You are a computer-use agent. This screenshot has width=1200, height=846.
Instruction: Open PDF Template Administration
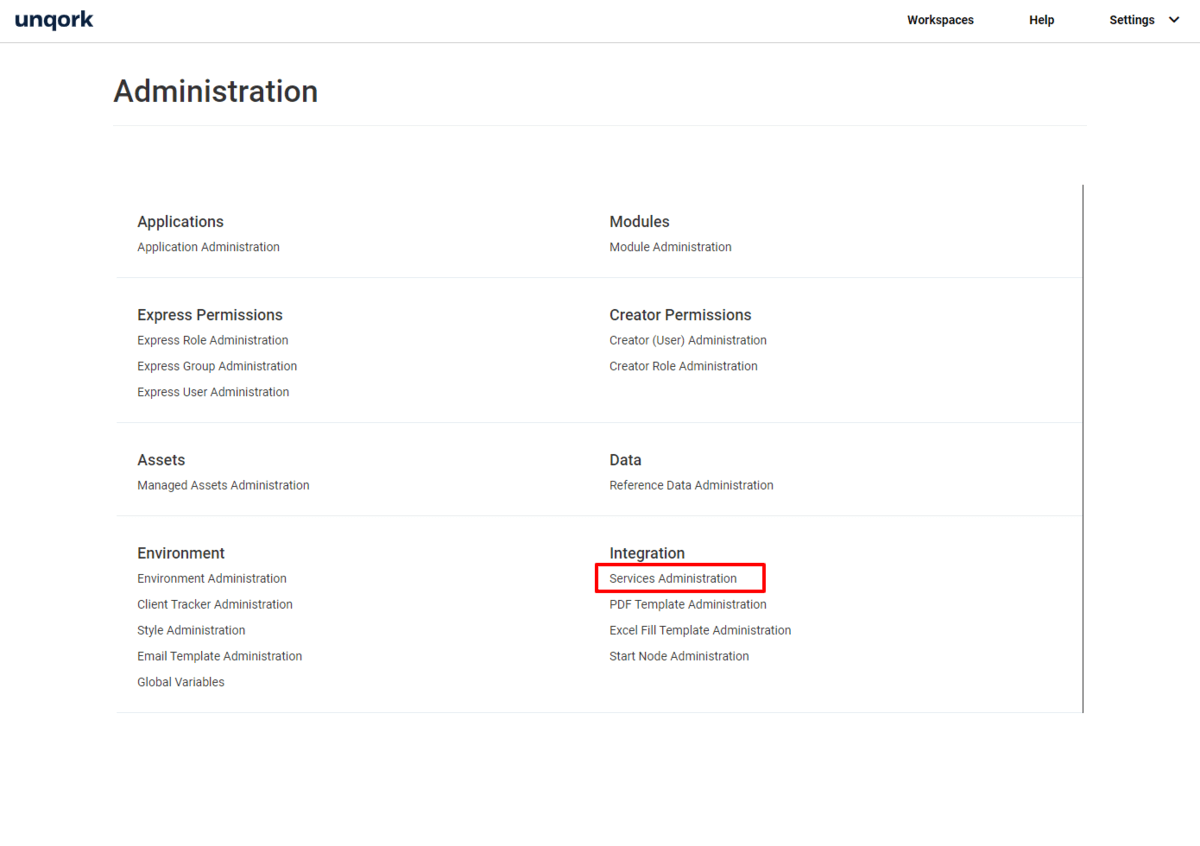coord(688,604)
